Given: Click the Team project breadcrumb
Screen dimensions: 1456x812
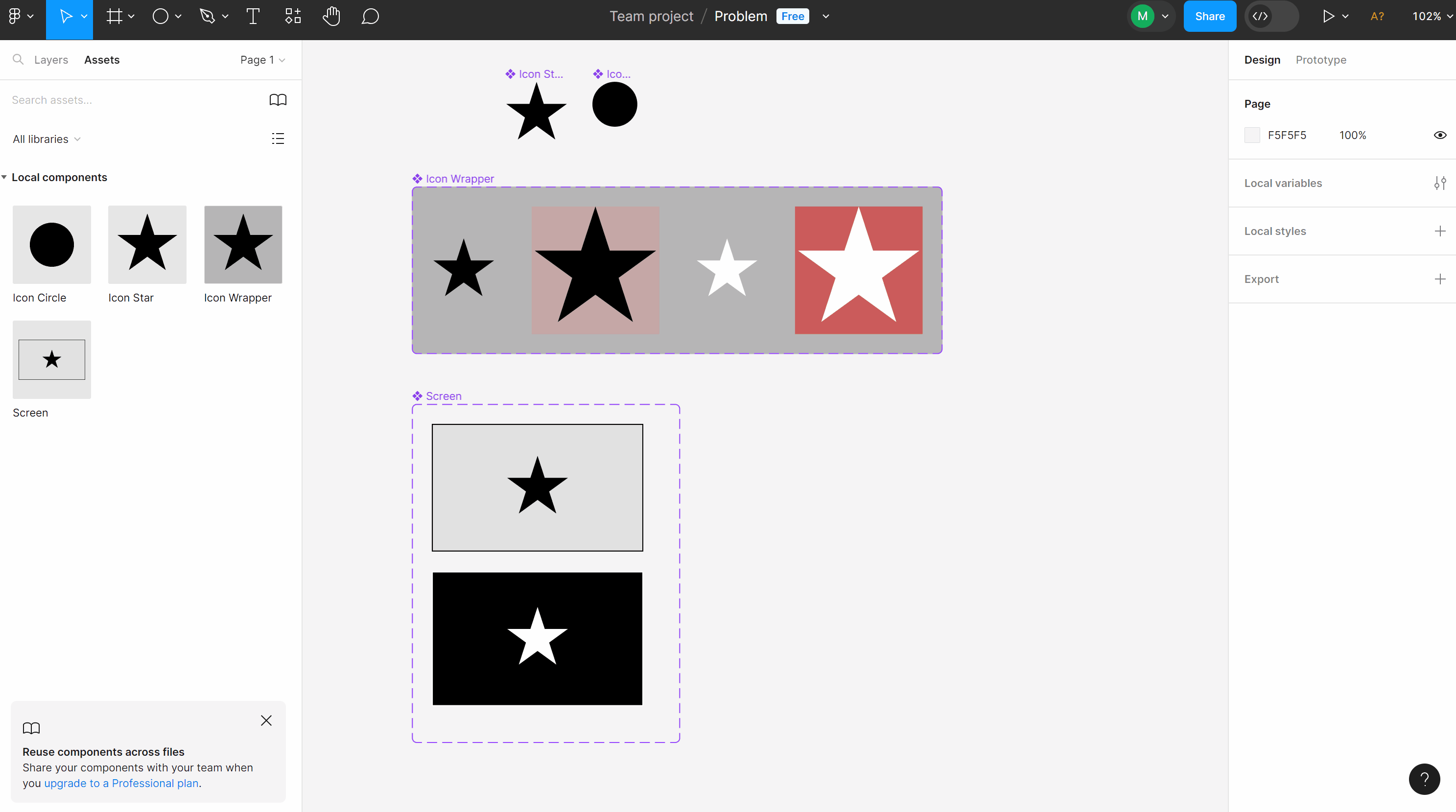Looking at the screenshot, I should (651, 16).
